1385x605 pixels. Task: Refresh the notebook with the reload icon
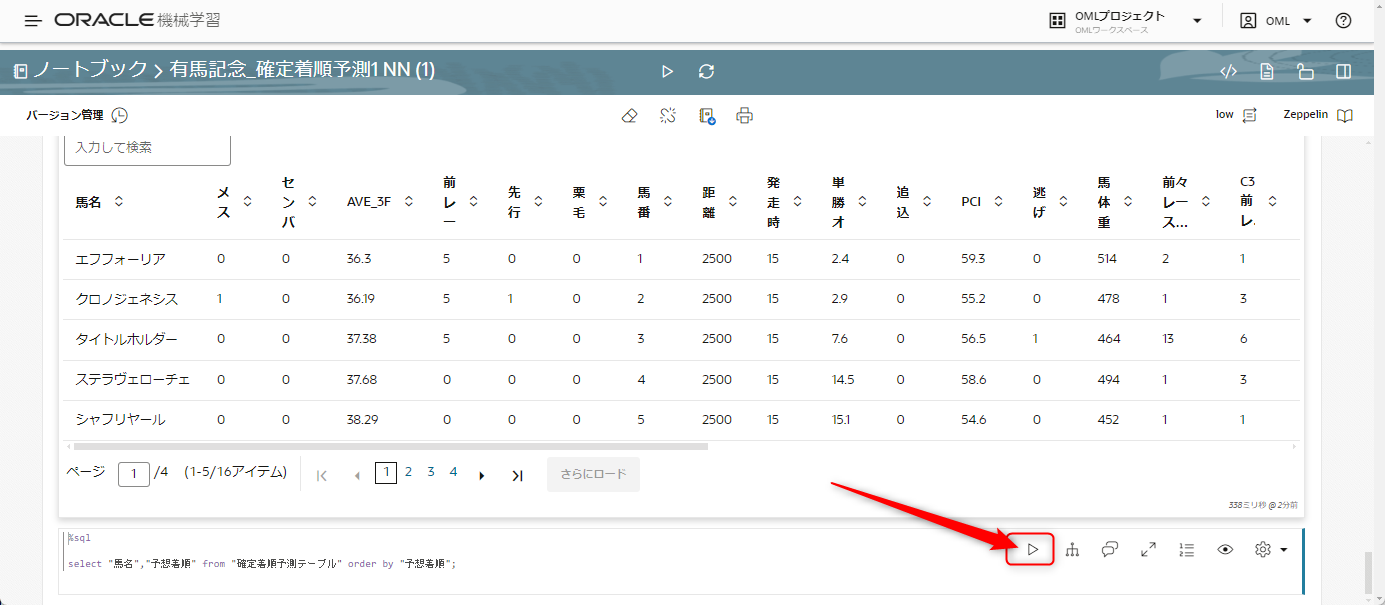(x=706, y=71)
